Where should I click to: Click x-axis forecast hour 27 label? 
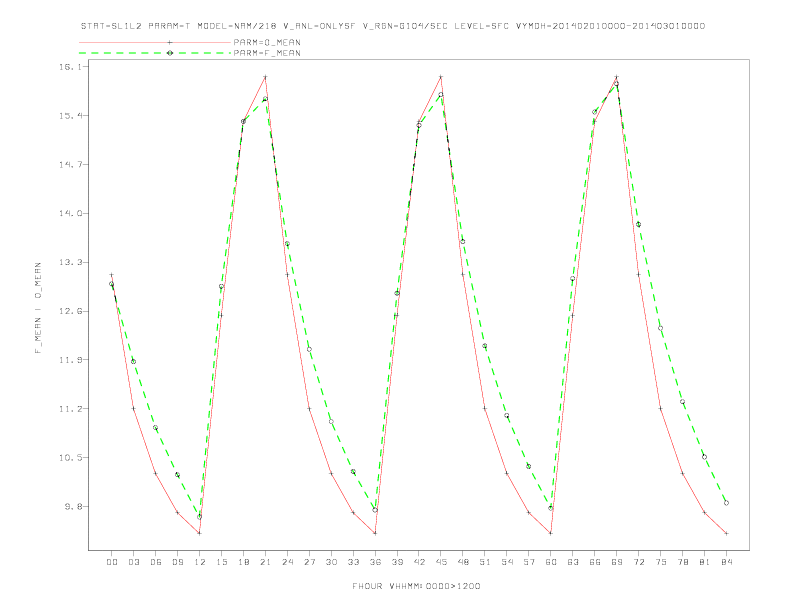point(309,562)
